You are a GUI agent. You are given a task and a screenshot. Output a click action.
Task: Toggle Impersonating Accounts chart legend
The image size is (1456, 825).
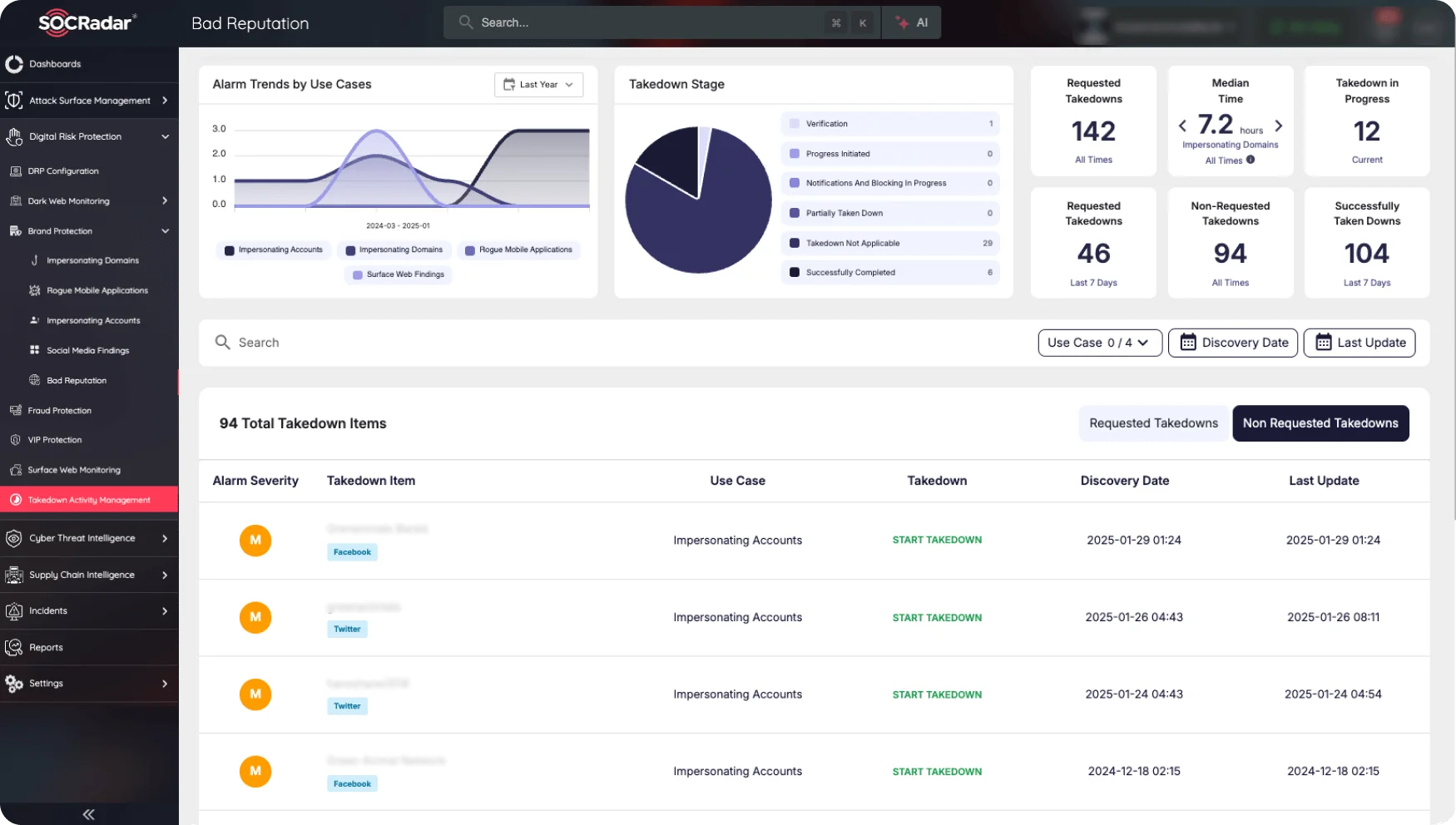(x=273, y=250)
